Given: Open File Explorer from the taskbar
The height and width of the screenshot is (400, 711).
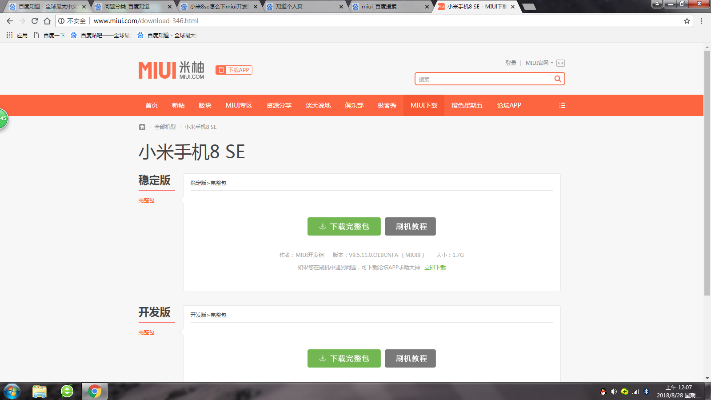Looking at the screenshot, I should 40,391.
